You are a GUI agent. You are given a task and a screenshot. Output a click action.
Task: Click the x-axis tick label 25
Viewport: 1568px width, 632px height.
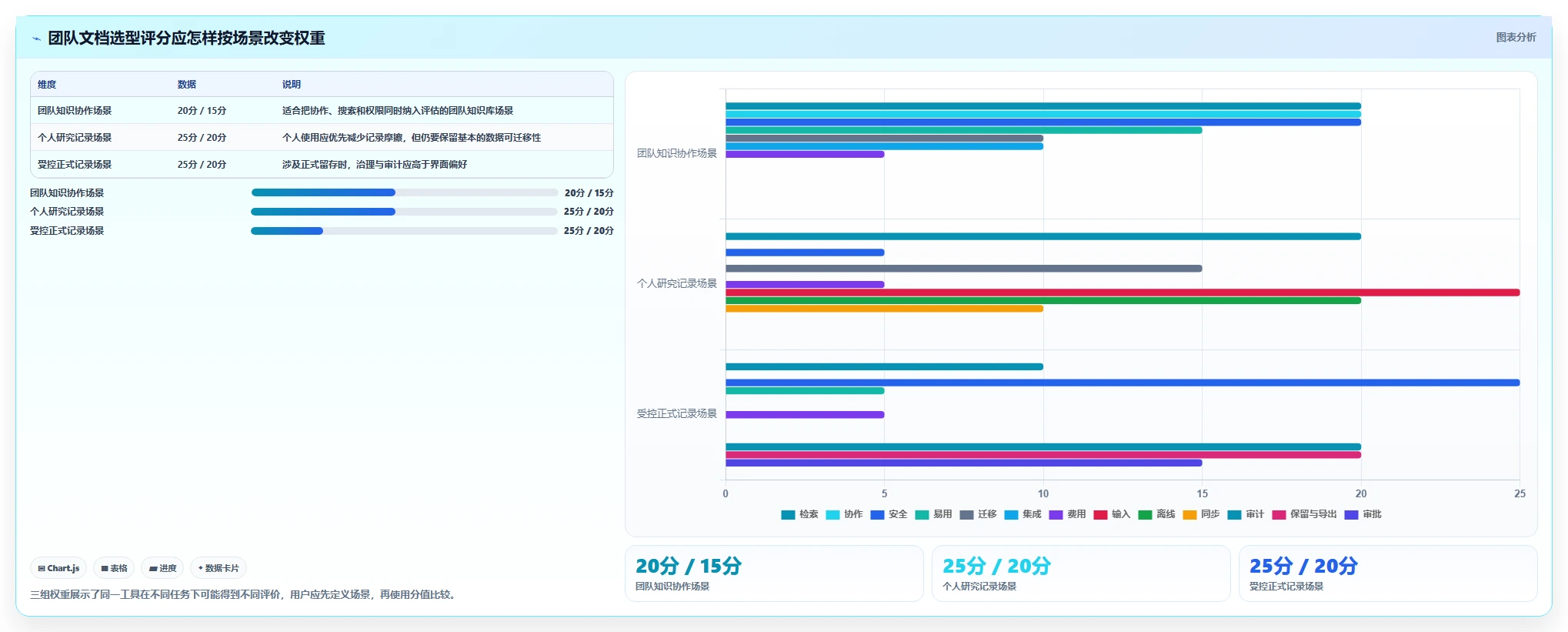pos(1520,493)
